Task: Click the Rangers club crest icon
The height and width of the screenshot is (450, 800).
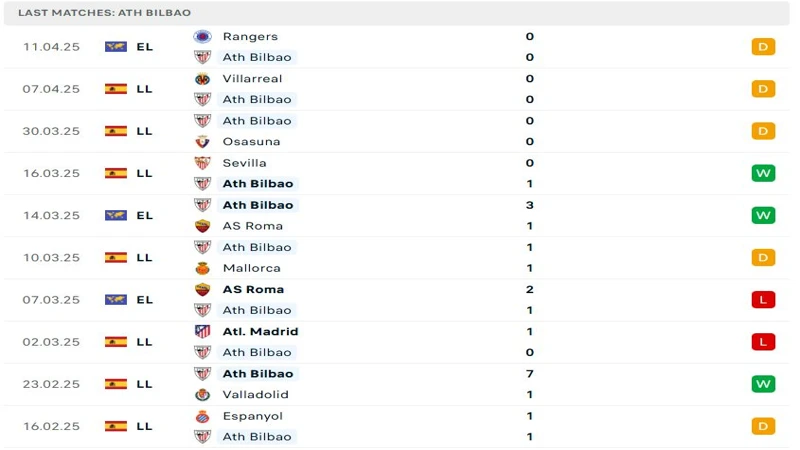Action: (203, 36)
